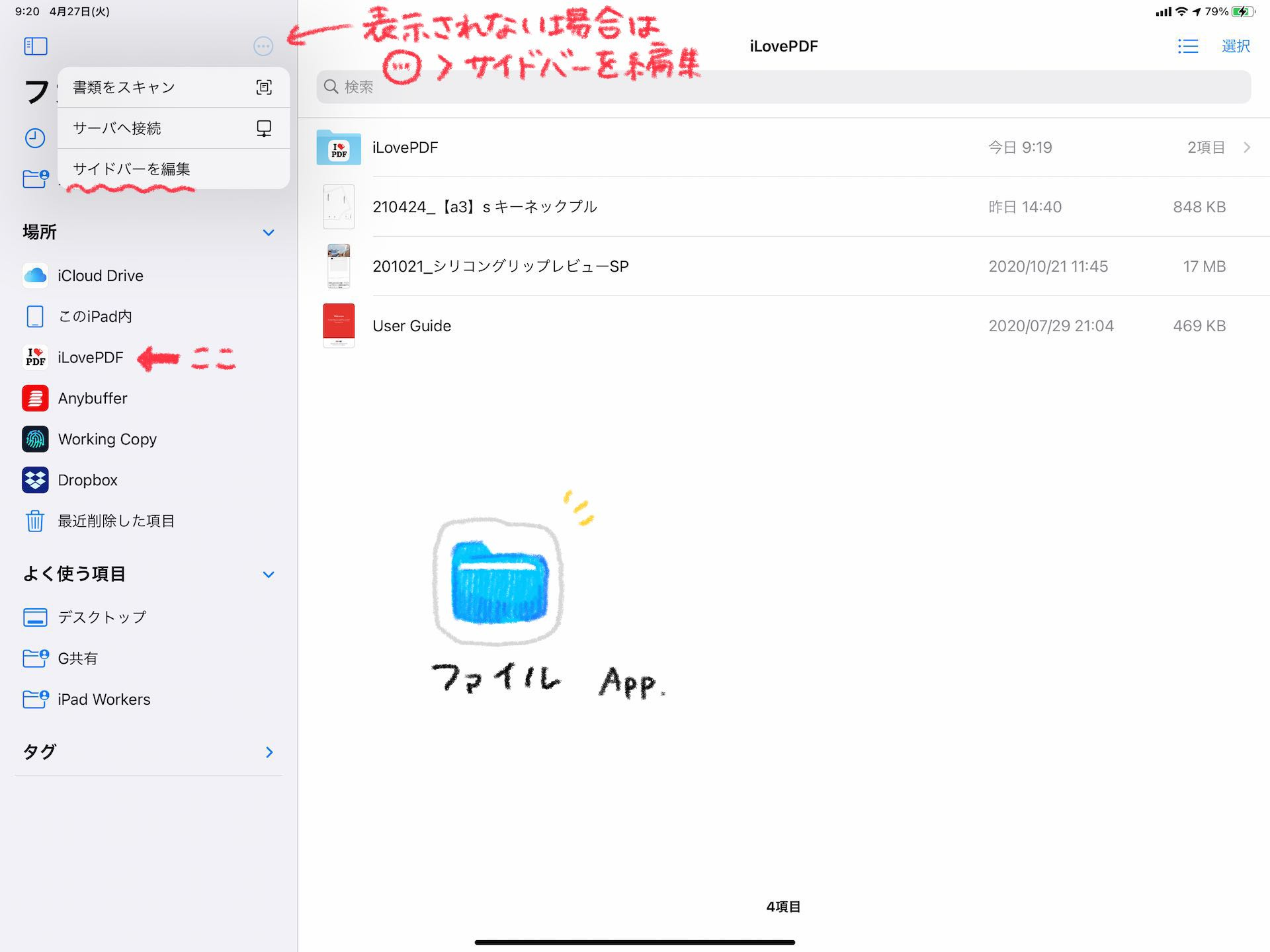Collapse the 場所 section
The image size is (1270, 952).
269,233
